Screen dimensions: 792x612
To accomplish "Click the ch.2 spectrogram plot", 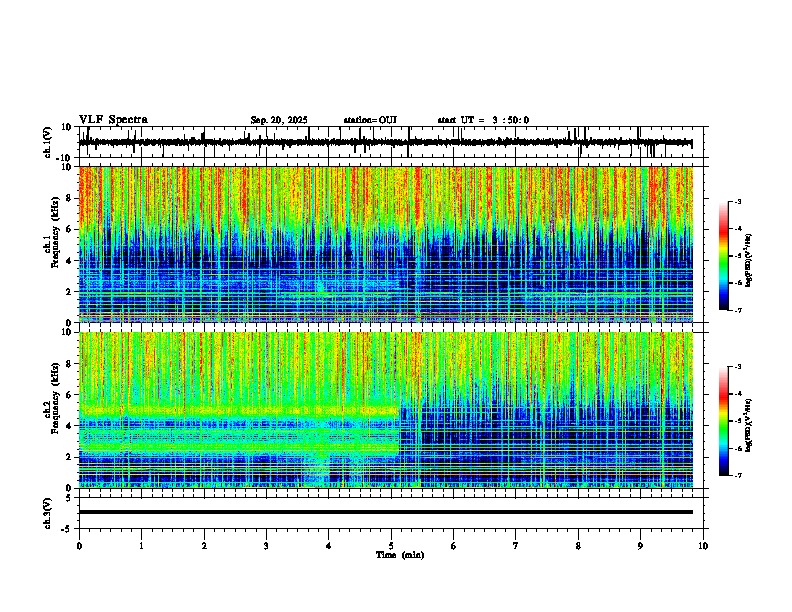I will point(386,410).
